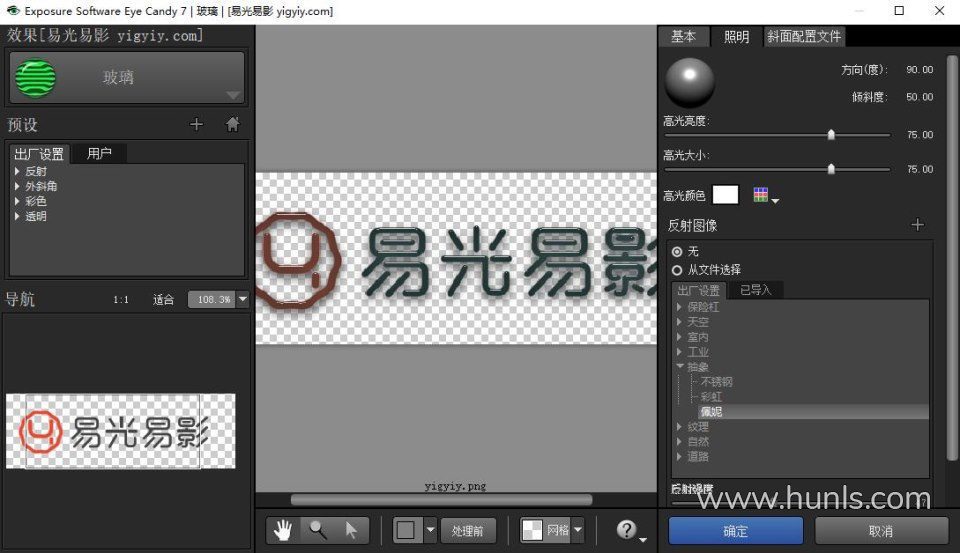Expand the 透明 preset group

[x=17, y=216]
